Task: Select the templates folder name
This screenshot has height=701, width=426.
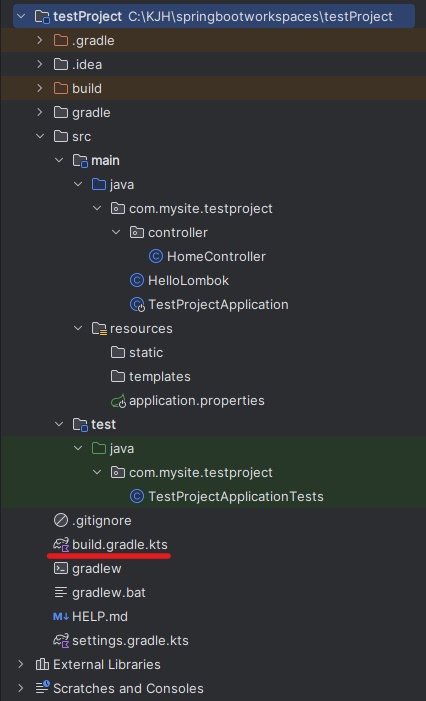Action: 160,376
